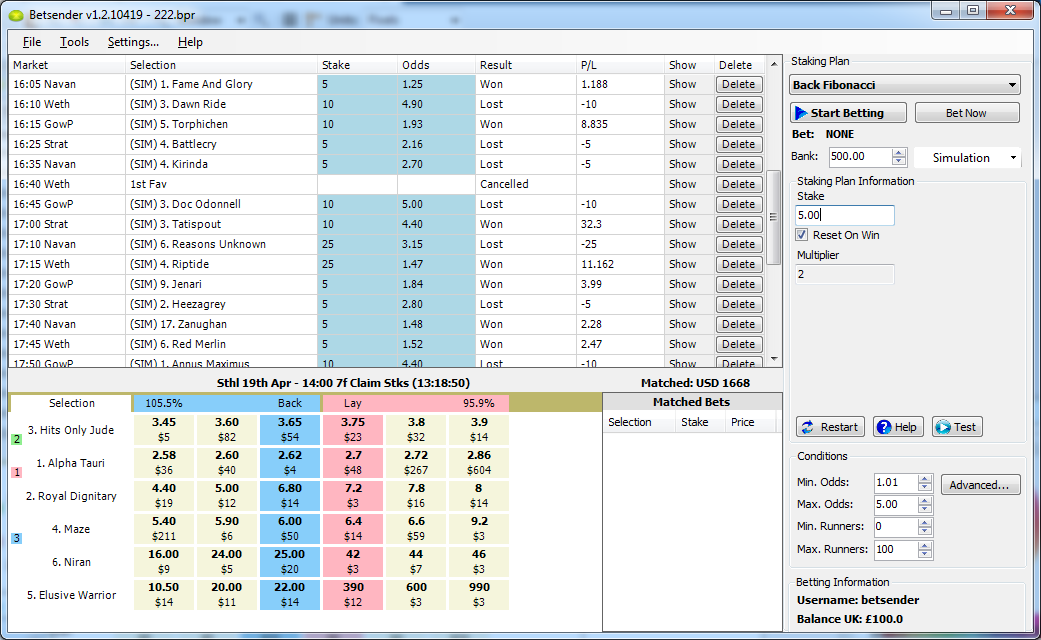The height and width of the screenshot is (640, 1041).
Task: Open the Advanced... conditions button
Action: click(980, 485)
